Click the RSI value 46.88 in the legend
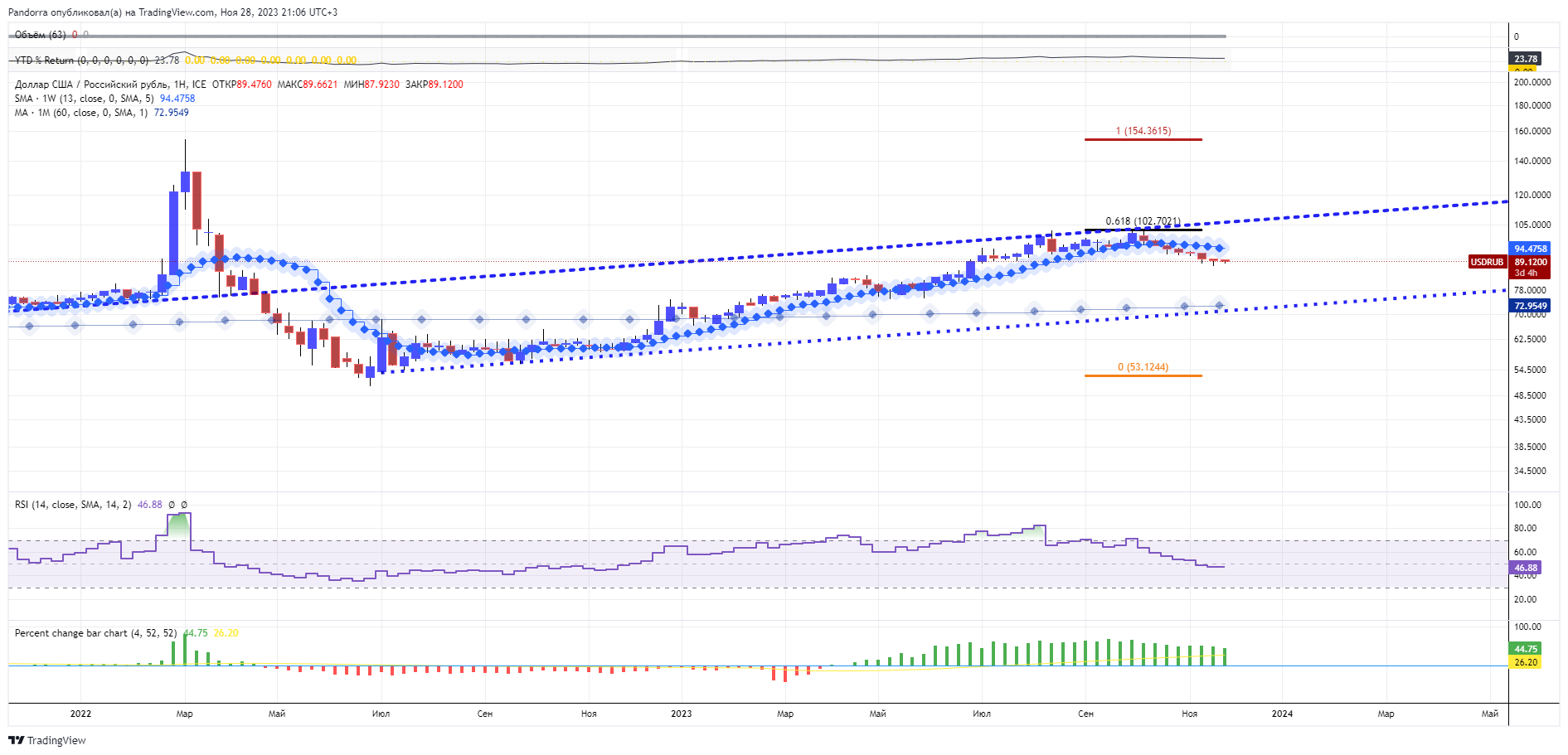Screen dimensions: 1568x755 (x=150, y=505)
